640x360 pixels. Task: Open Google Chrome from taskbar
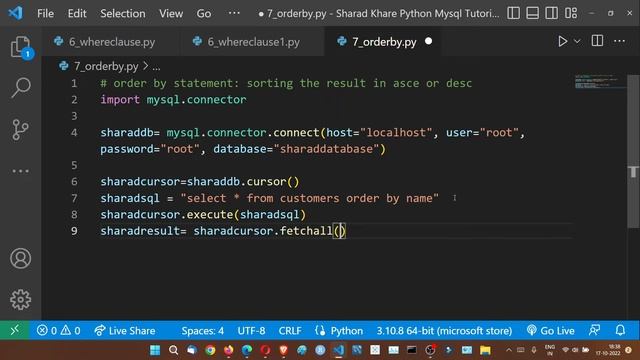(x=210, y=350)
